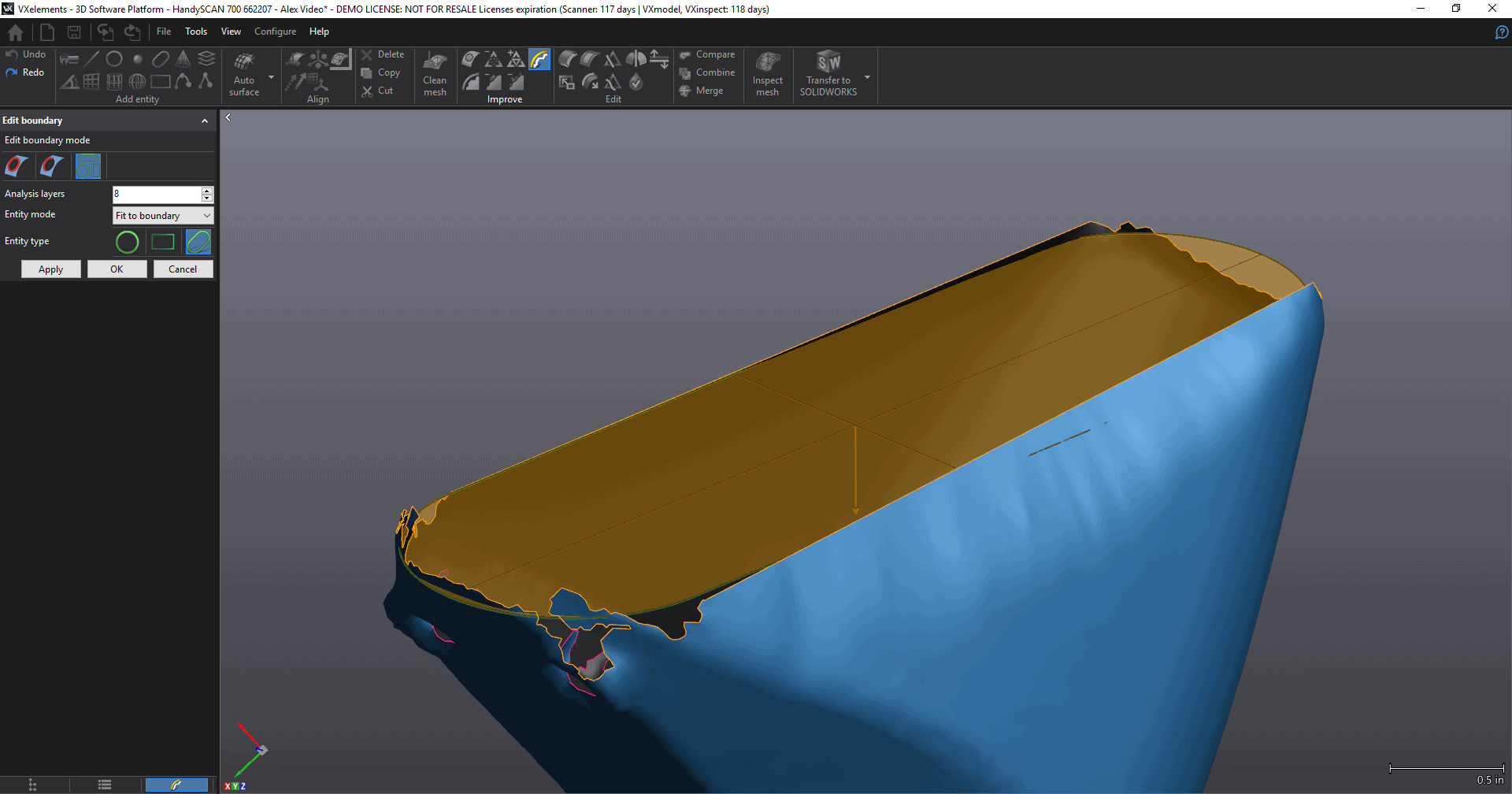Click the add circle entity icon
This screenshot has height=794, width=1512.
click(114, 59)
